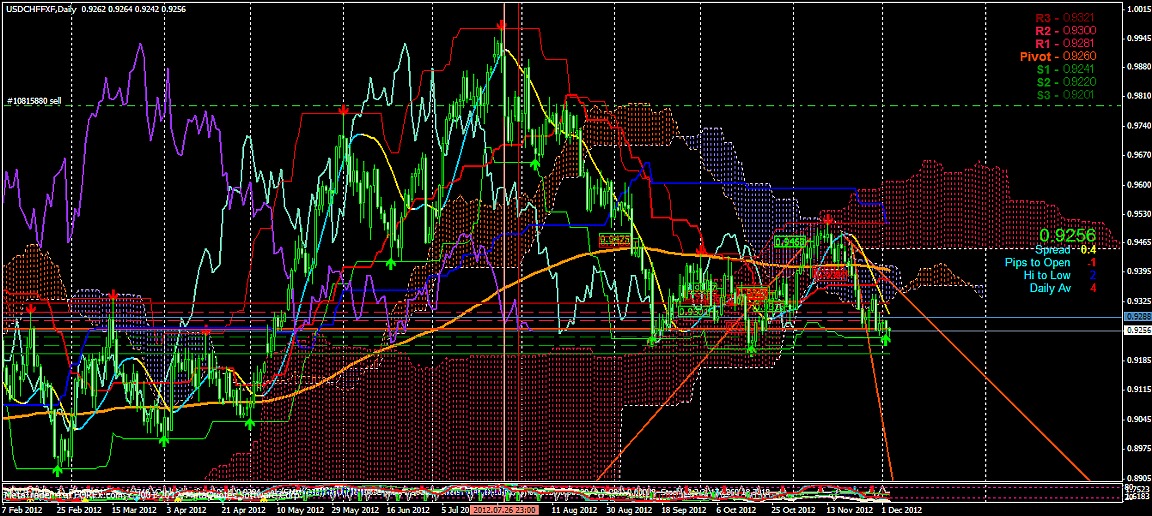Click the green up arrow at the 1 Dec 2012 candle
The width and height of the screenshot is (1152, 516).
coord(887,340)
